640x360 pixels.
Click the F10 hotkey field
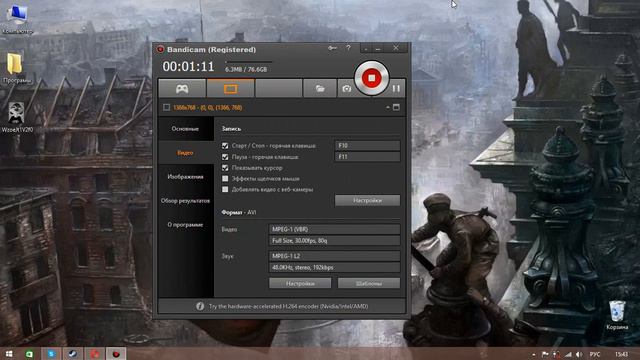[367, 145]
